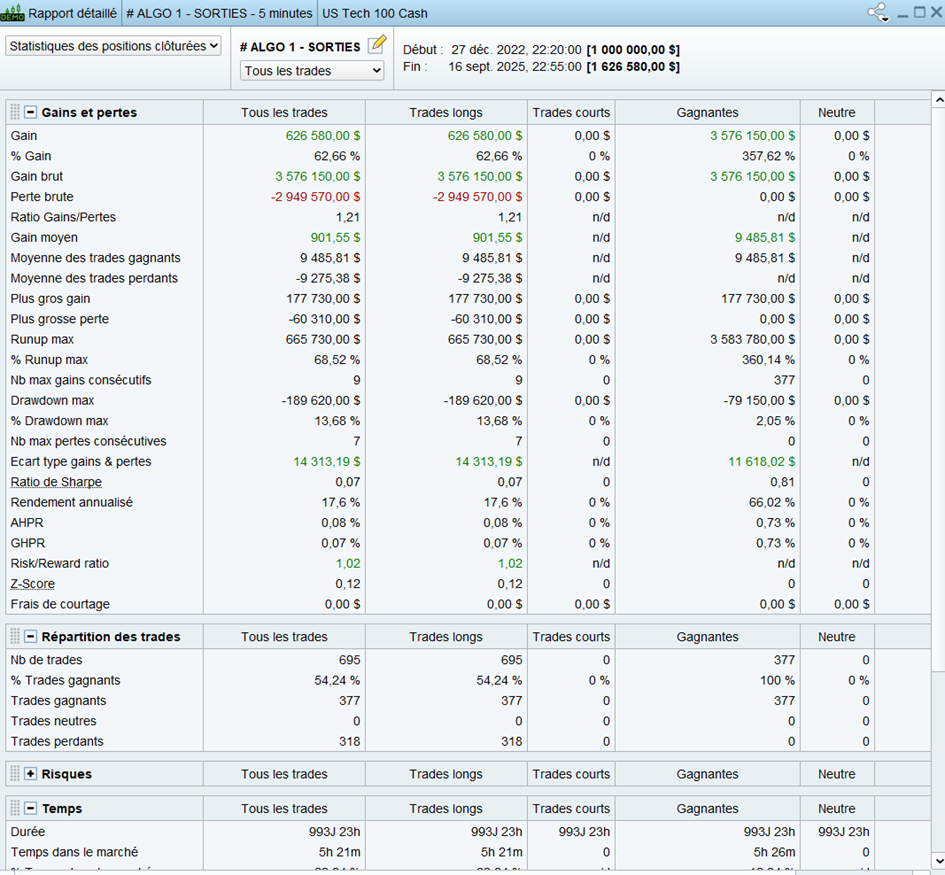Expand the Risques section

tap(31, 774)
